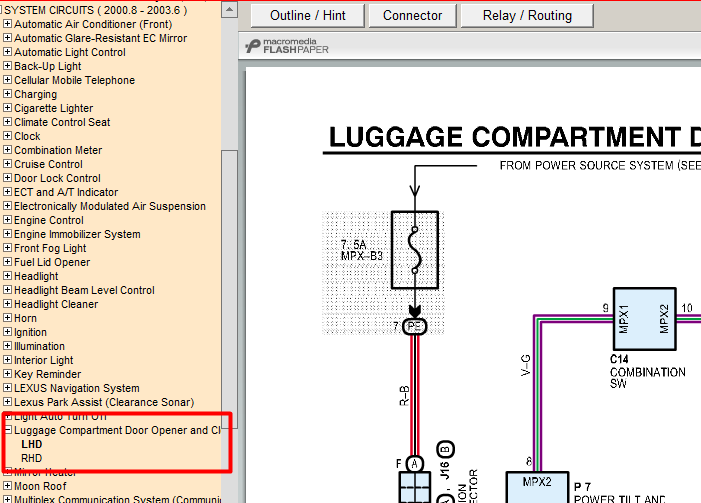The width and height of the screenshot is (701, 503).
Task: Expand Automatic Light Control node
Action: pyautogui.click(x=7, y=52)
